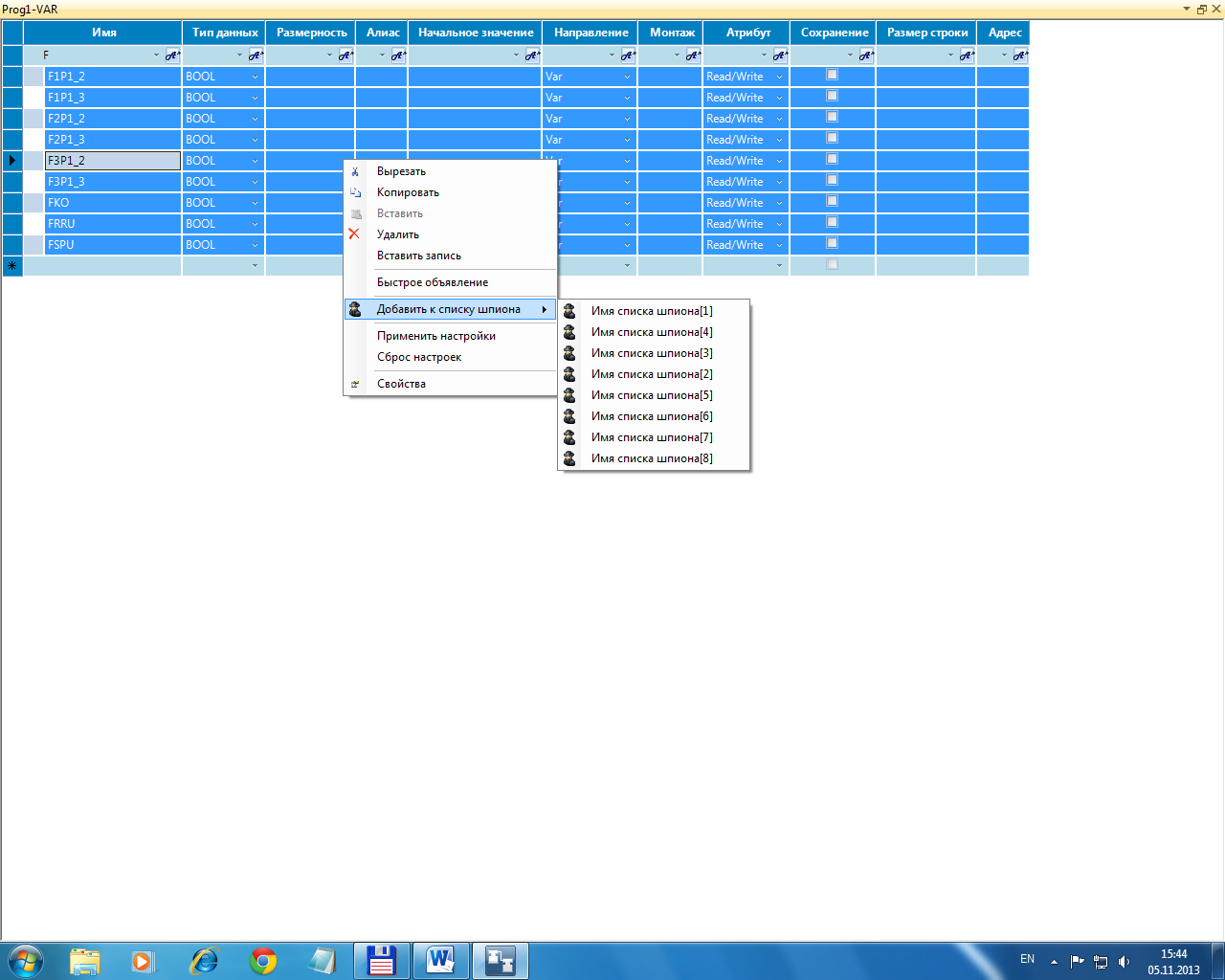Open data type dropdown for FKO
This screenshot has height=980, width=1225.
(x=255, y=203)
